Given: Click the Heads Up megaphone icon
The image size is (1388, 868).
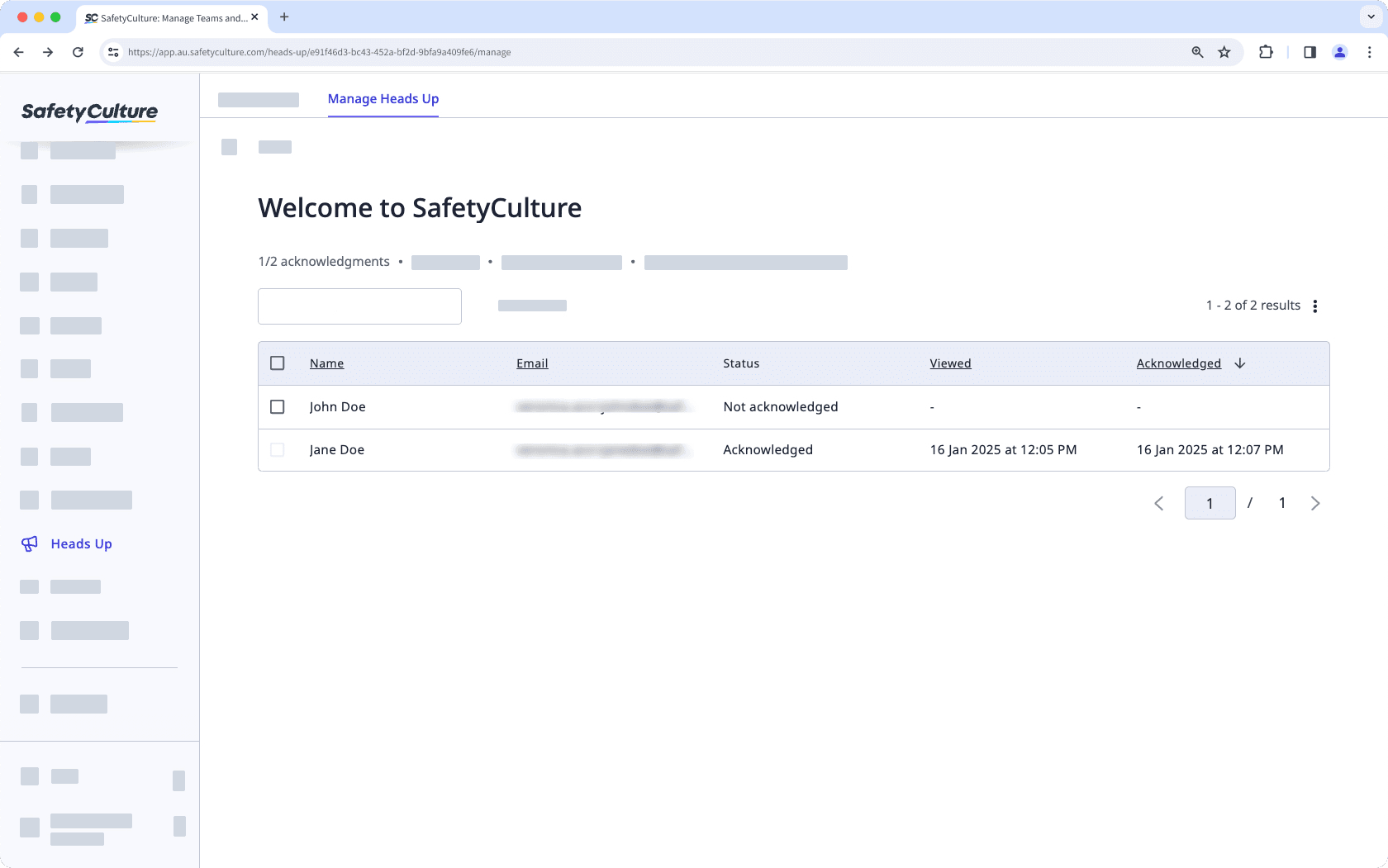Looking at the screenshot, I should point(30,543).
